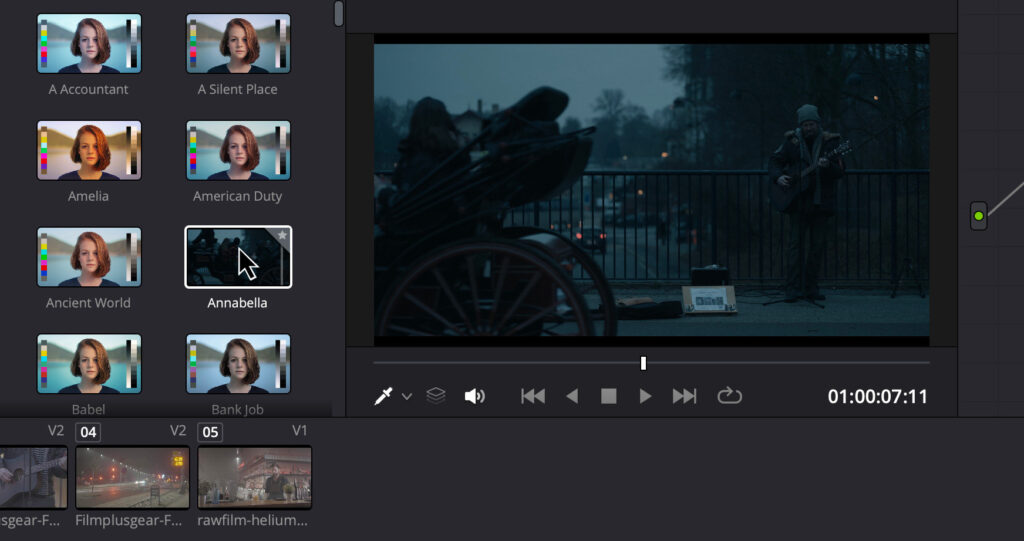Skip to the last frame button
Image resolution: width=1024 pixels, height=541 pixels.
pos(684,396)
